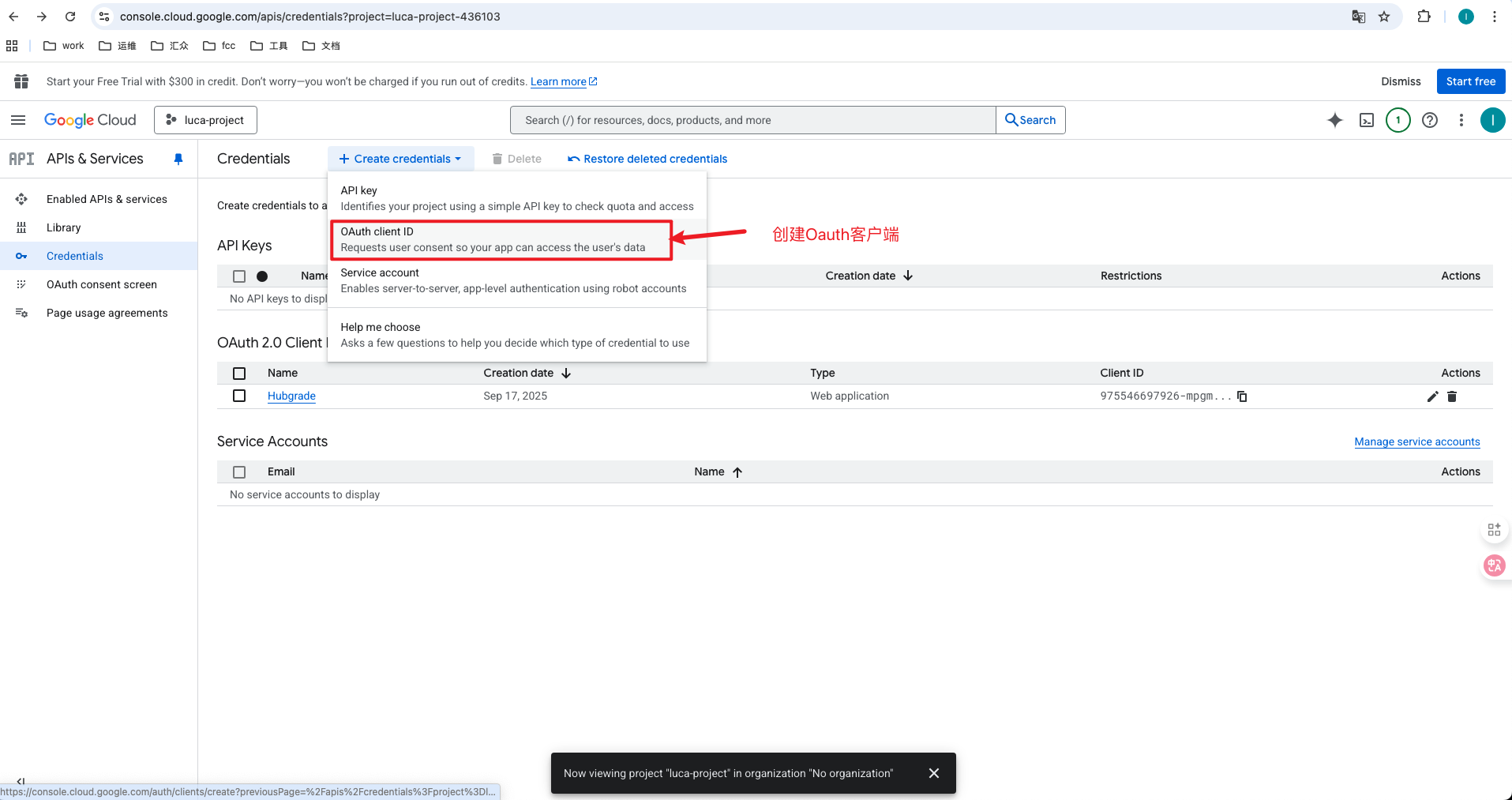This screenshot has width=1512, height=800.
Task: Sort clients by Creation date
Action: (x=527, y=373)
